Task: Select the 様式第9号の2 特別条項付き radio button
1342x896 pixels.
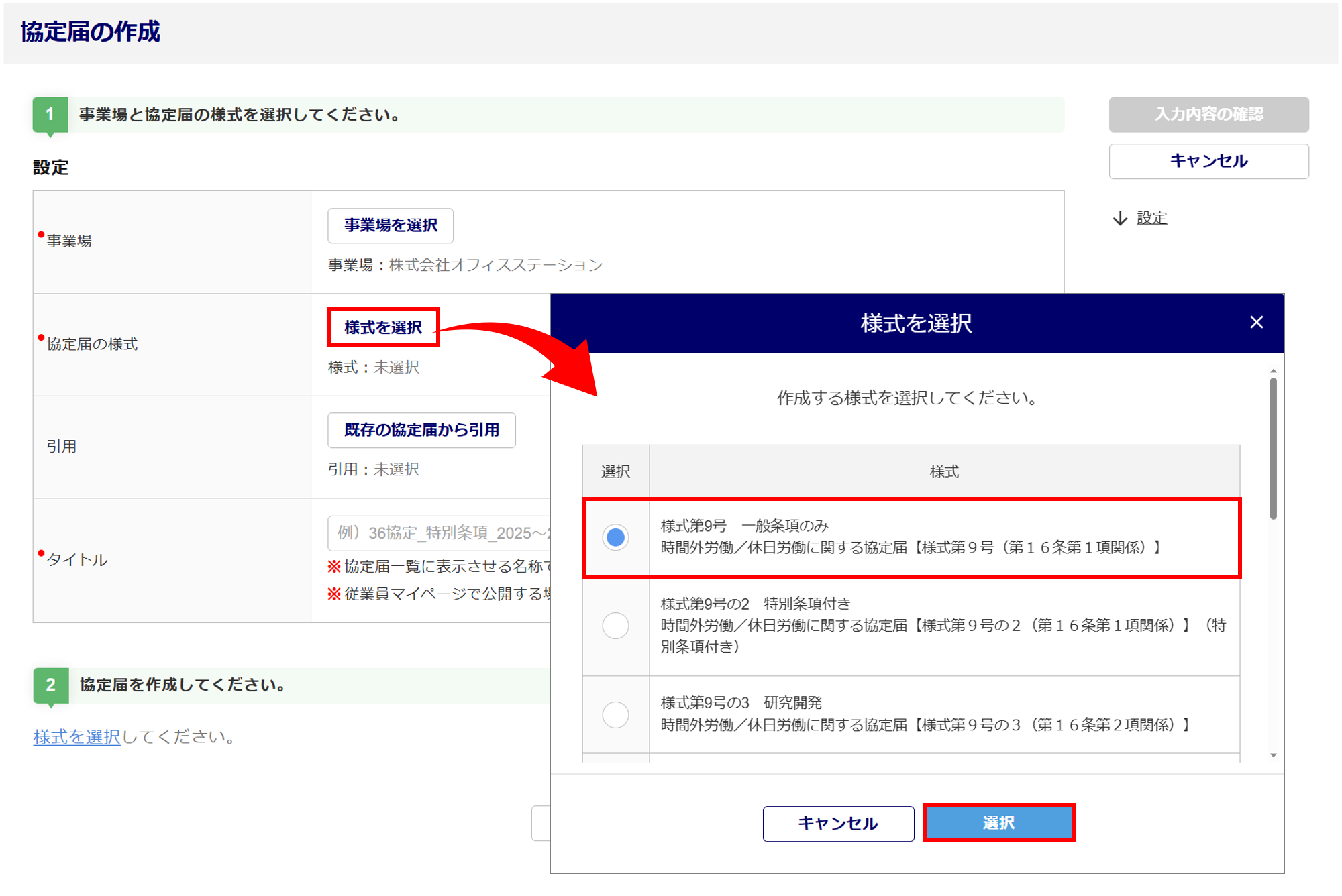Action: coord(615,626)
